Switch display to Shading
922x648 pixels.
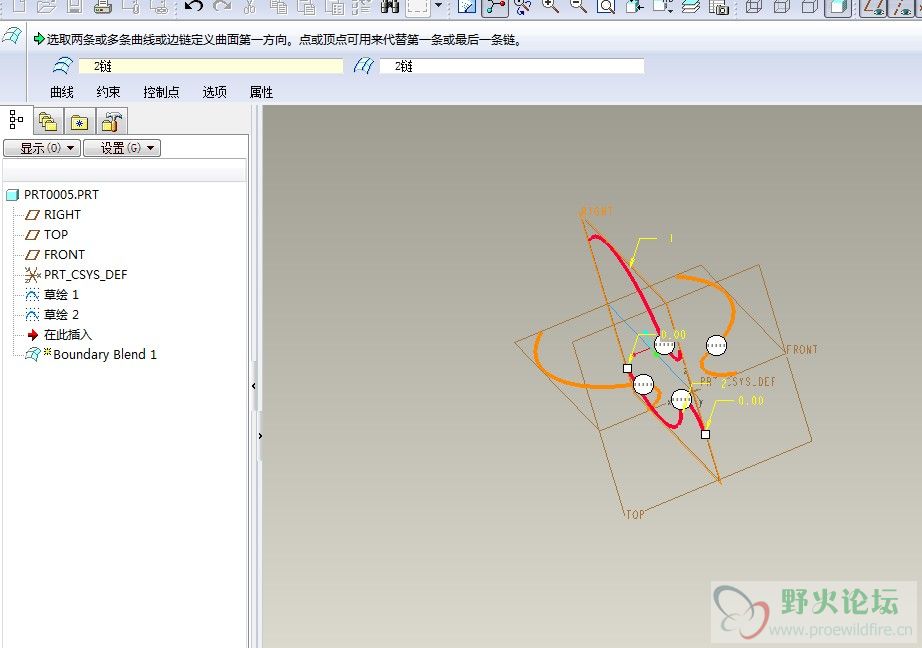click(x=839, y=6)
